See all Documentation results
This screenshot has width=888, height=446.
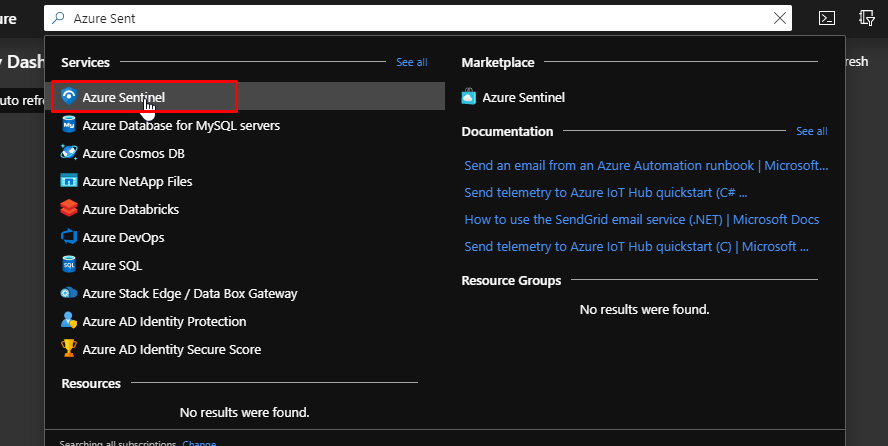pos(811,131)
